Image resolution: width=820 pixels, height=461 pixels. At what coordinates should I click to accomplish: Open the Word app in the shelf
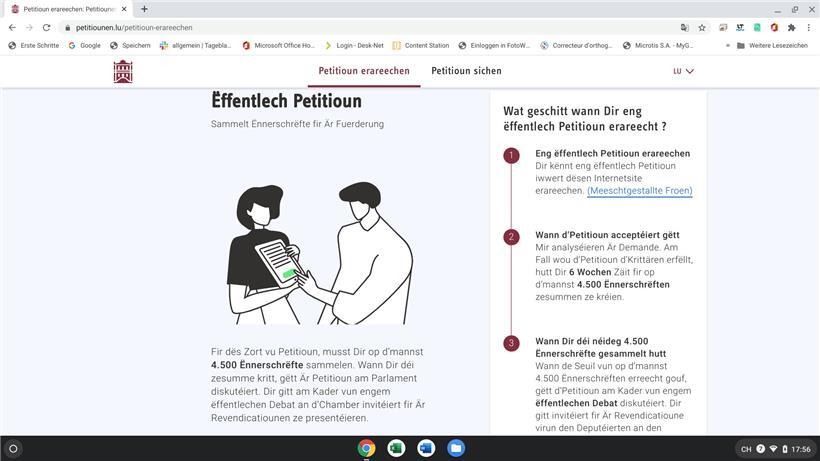426,448
